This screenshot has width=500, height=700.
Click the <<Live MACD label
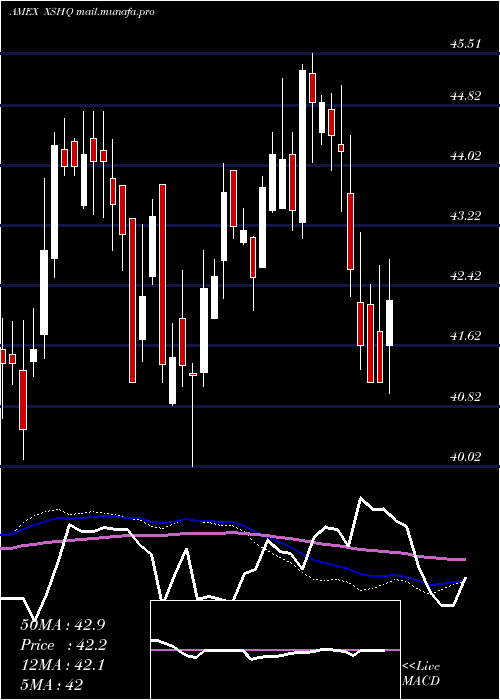[421, 674]
